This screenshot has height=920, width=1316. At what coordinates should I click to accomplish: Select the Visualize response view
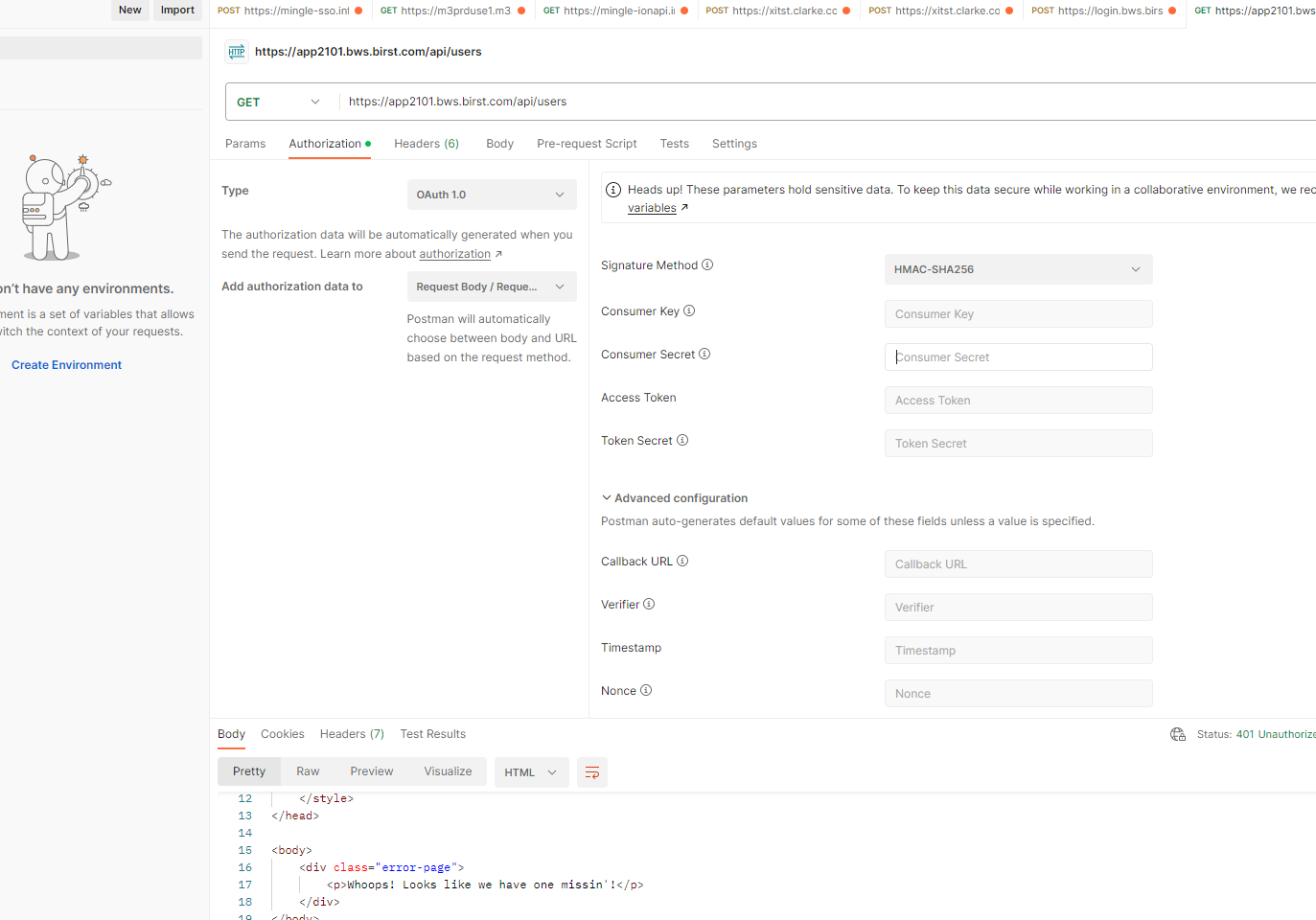448,771
